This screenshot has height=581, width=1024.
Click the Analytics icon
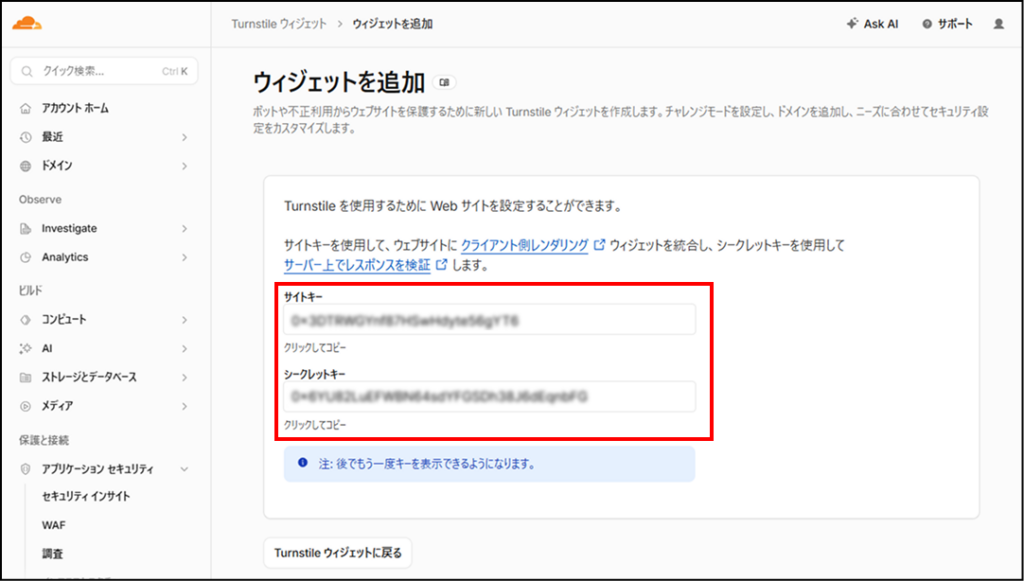click(25, 257)
